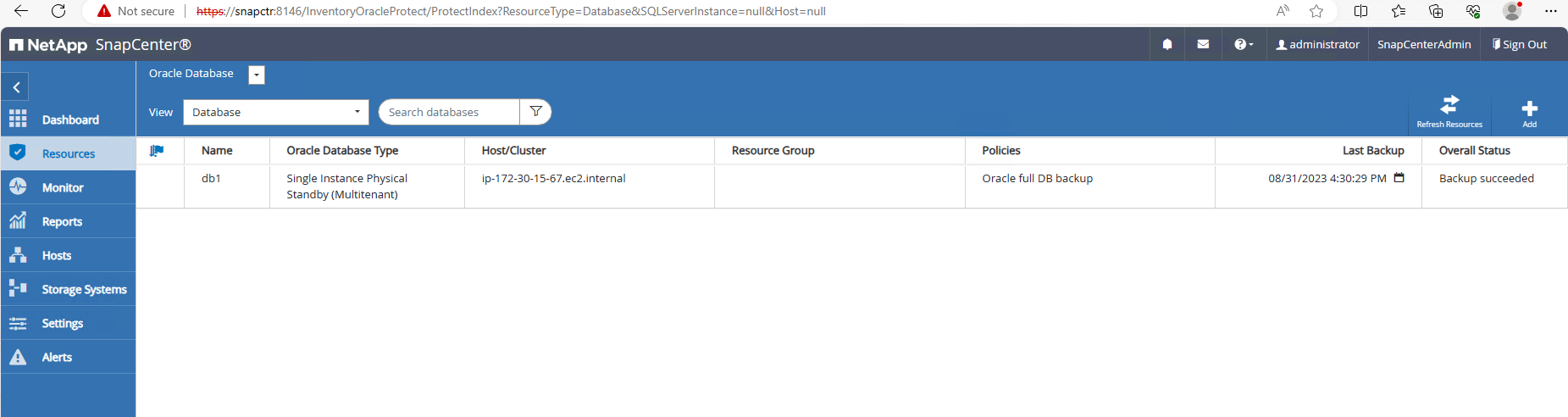Open the email envelope icon
1568x417 pixels.
(1203, 45)
